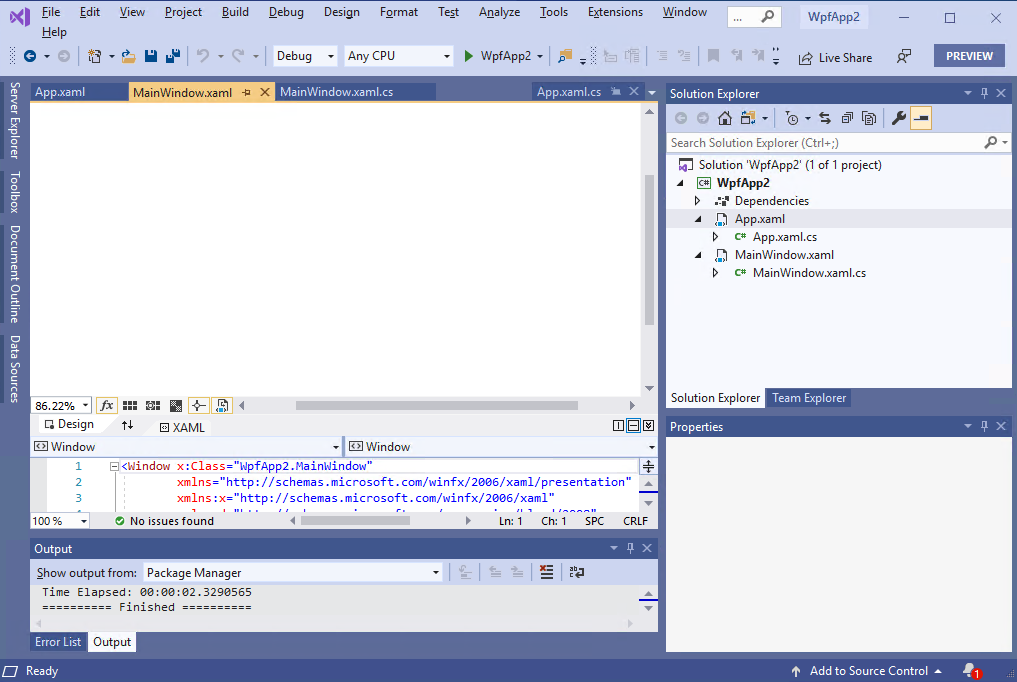The width and height of the screenshot is (1017, 682).
Task: Collapse the pane with the chevron button
Action: pos(648,425)
